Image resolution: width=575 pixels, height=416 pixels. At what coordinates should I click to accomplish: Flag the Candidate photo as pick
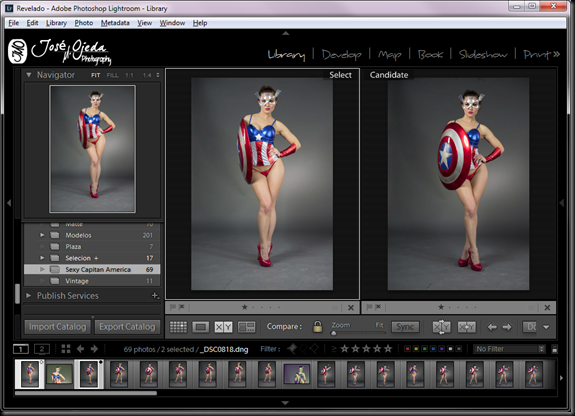click(x=369, y=307)
